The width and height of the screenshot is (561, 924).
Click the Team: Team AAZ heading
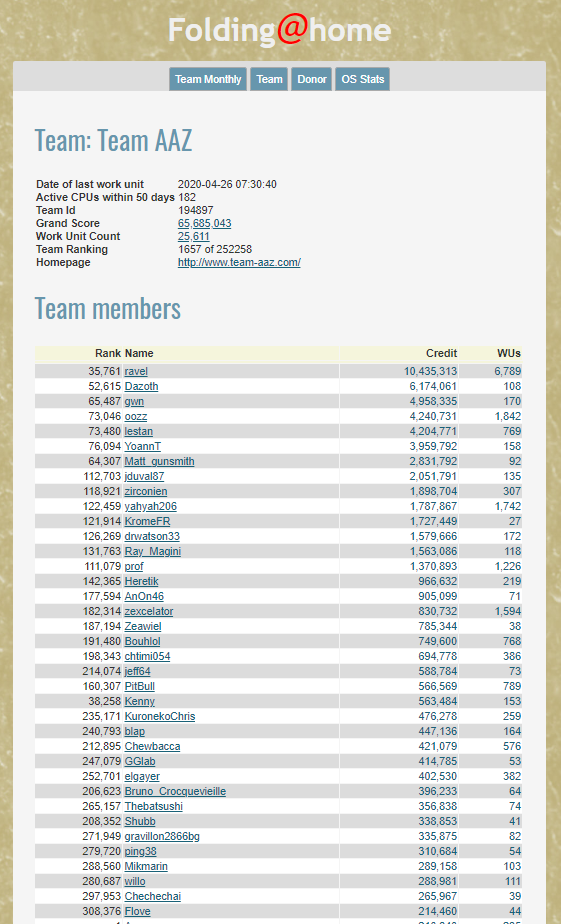click(x=113, y=141)
